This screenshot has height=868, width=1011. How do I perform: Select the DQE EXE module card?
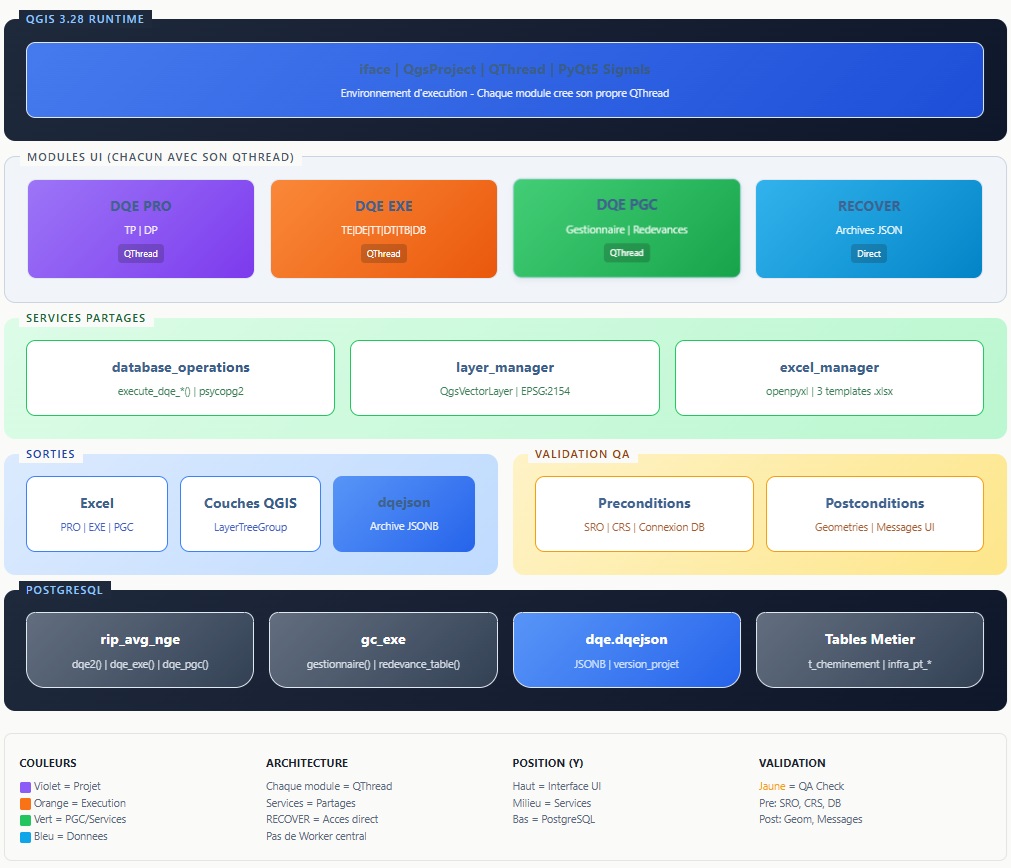(x=383, y=228)
